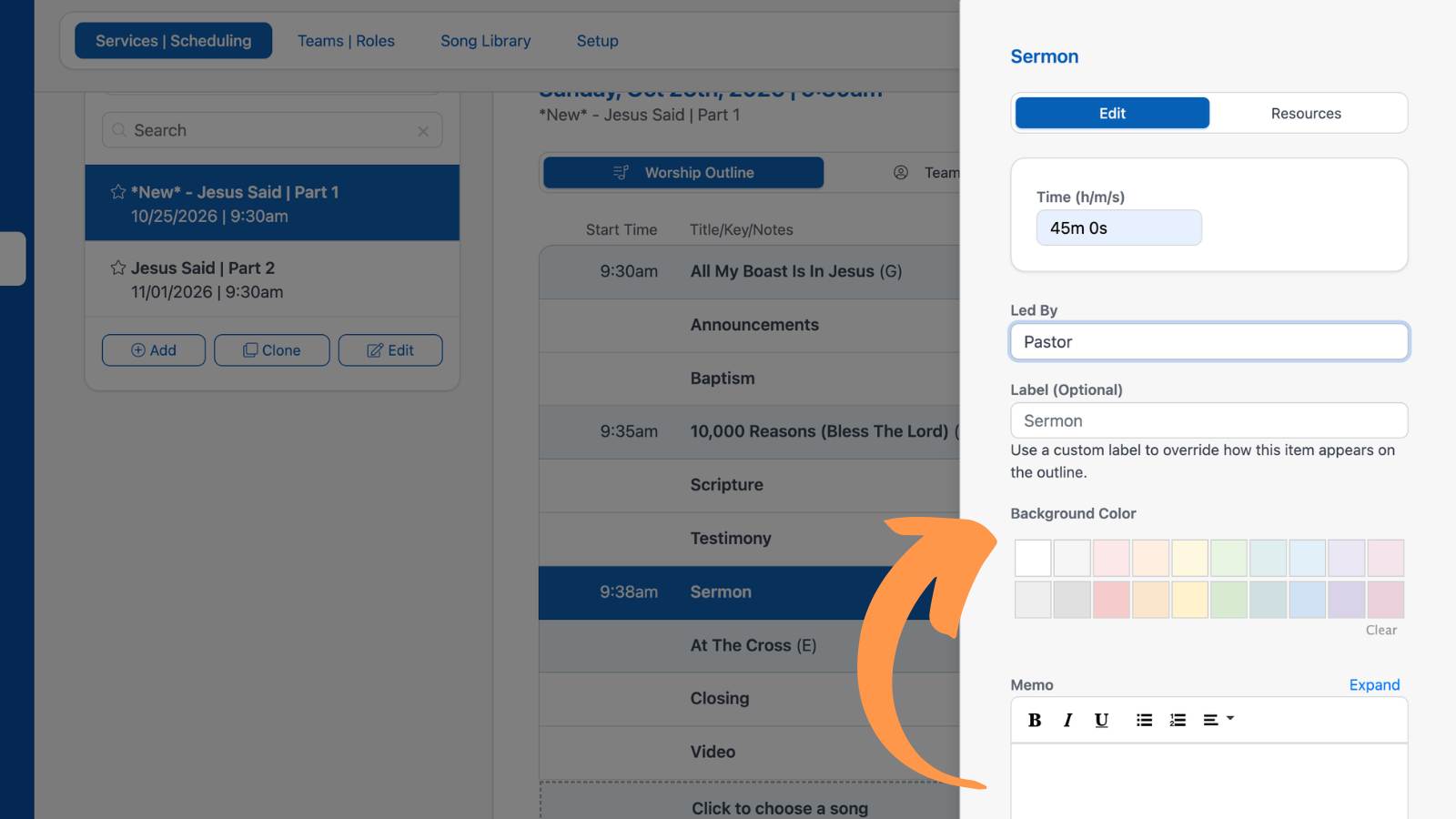Edit the selected service
Screen dimensions: 1456x819
coord(390,350)
